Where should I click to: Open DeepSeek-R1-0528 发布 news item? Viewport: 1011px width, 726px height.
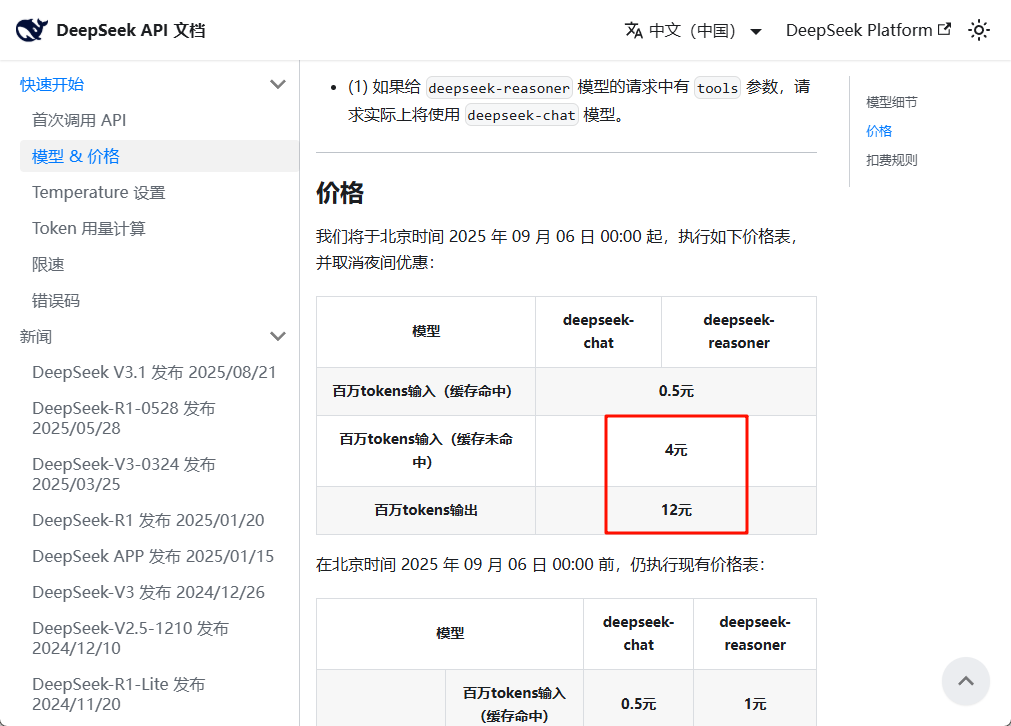124,418
